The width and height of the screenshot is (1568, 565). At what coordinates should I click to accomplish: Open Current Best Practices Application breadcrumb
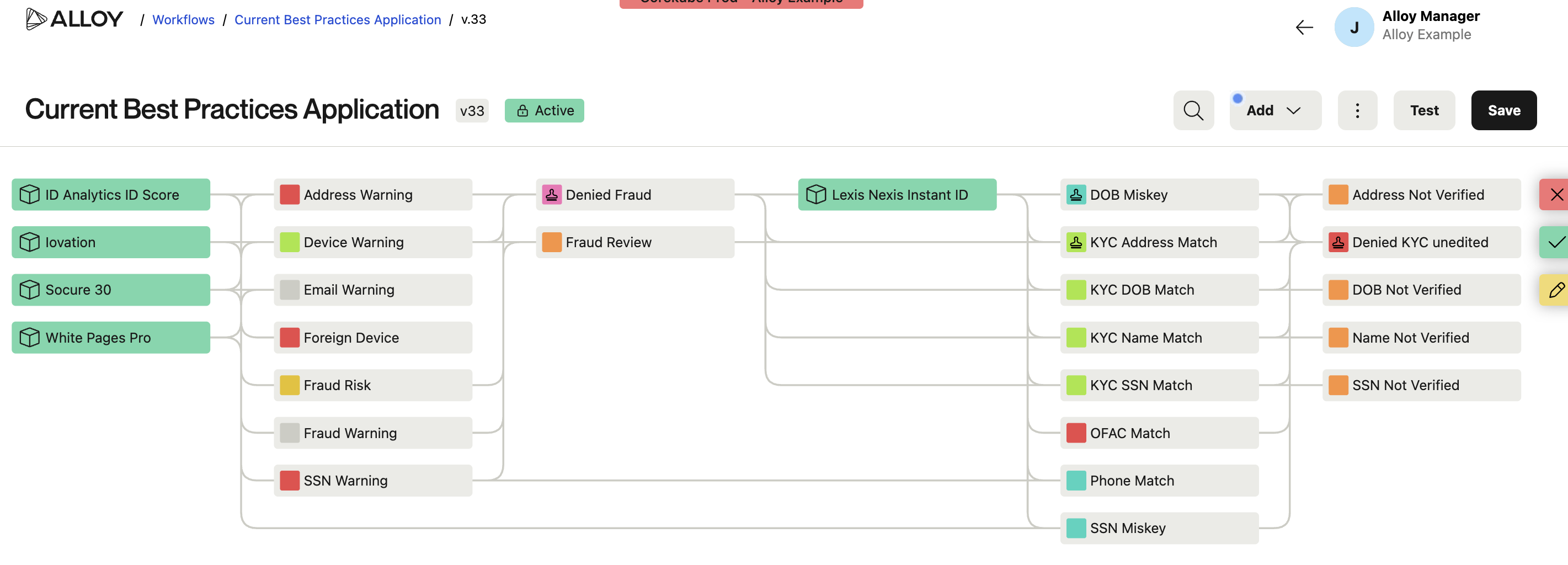[x=337, y=19]
